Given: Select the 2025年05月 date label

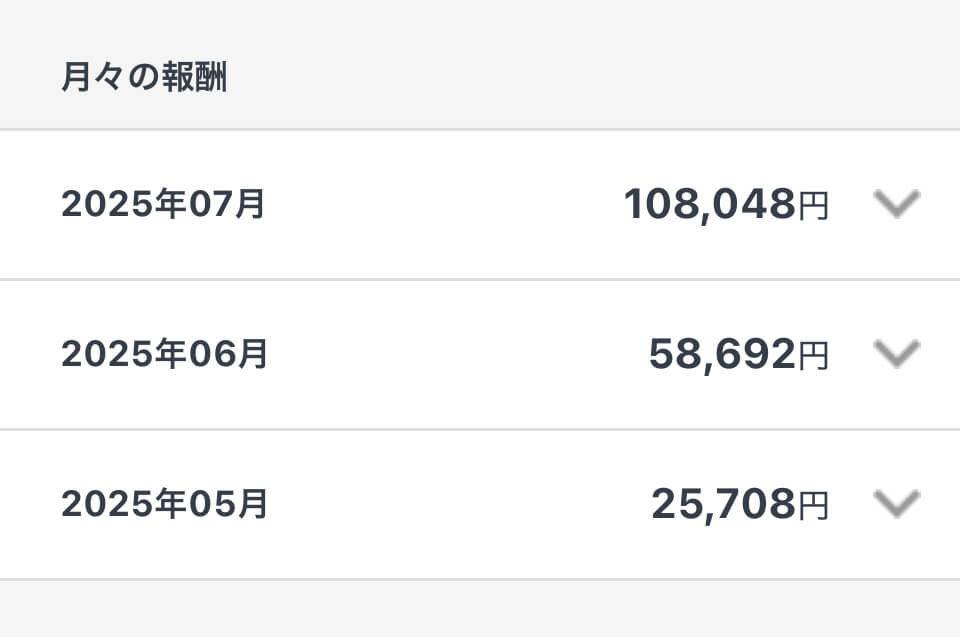Looking at the screenshot, I should 164,505.
